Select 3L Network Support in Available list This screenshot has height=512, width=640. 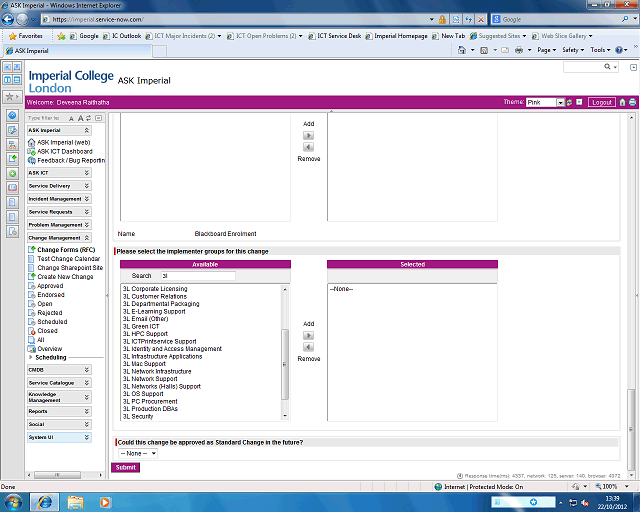[150, 379]
